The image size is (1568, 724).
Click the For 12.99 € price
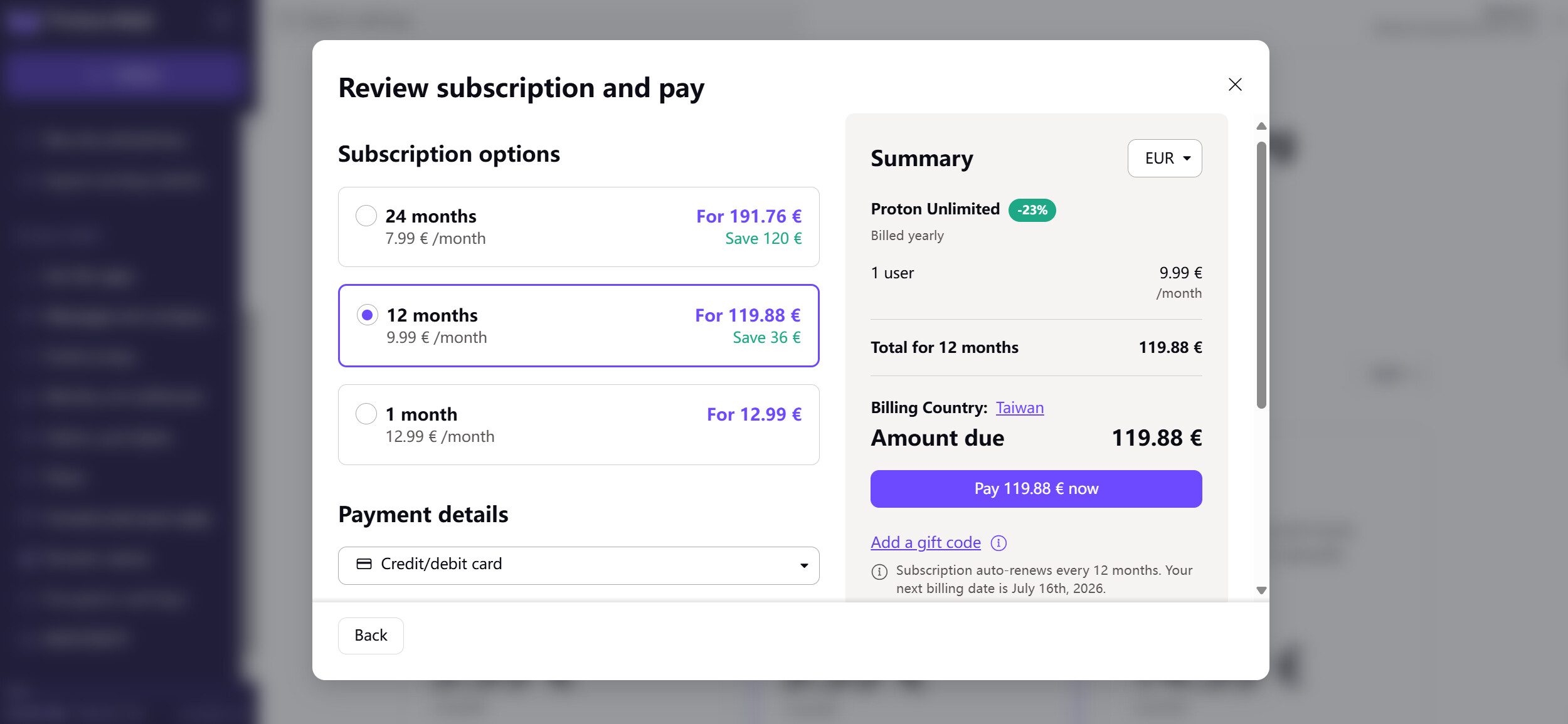[x=754, y=414]
